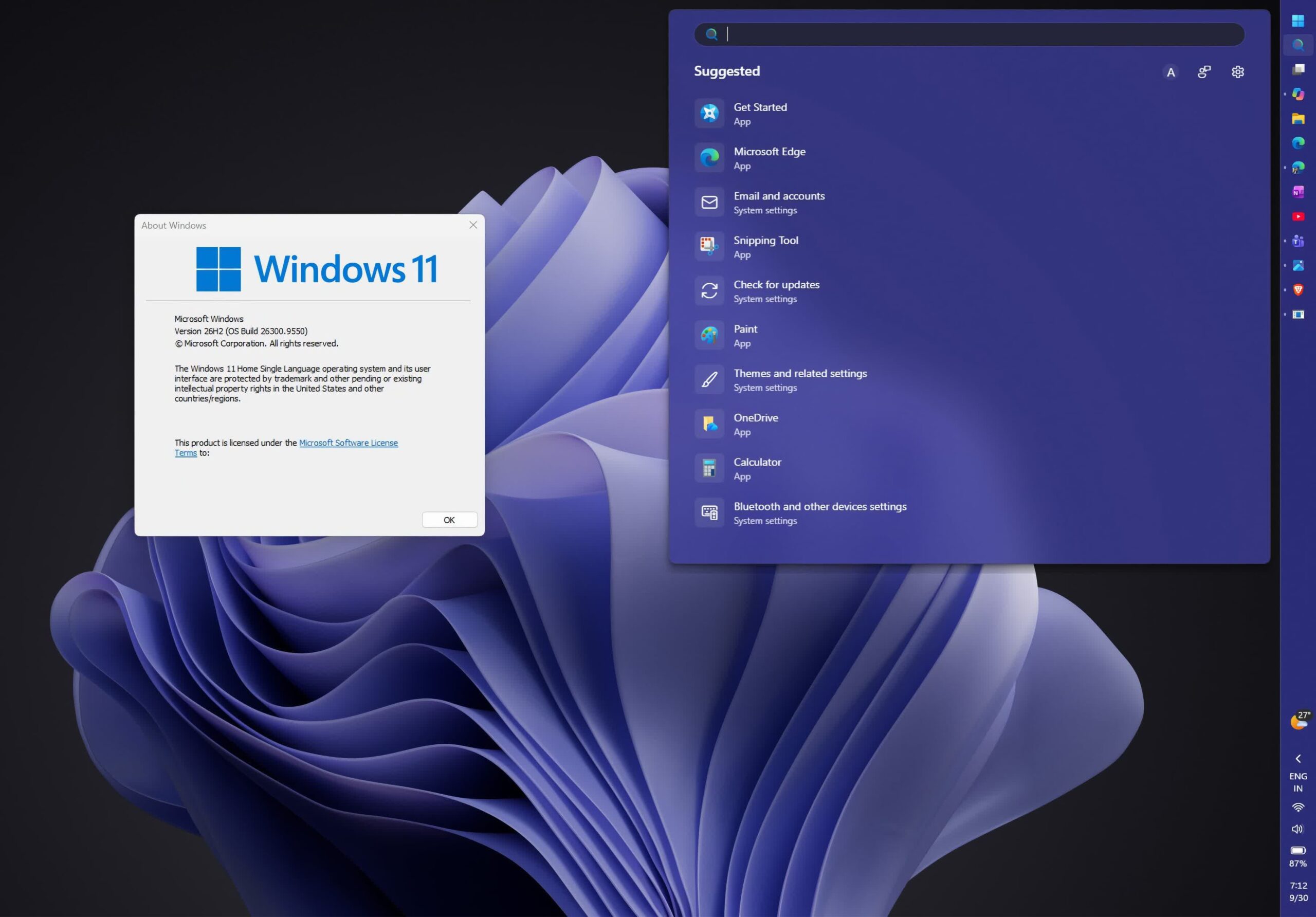The height and width of the screenshot is (917, 1316).
Task: Open search settings gear icon
Action: [1237, 71]
